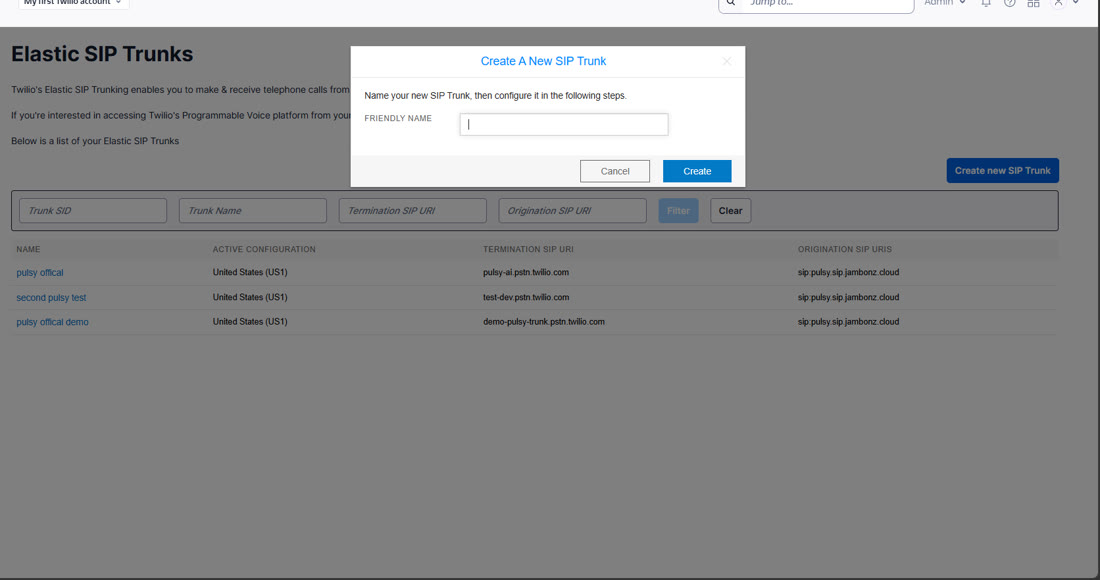Screen dimensions: 1100x580
Task: Select demo-pulsy-trunk.pstn.twilio.com text
Action: [544, 322]
